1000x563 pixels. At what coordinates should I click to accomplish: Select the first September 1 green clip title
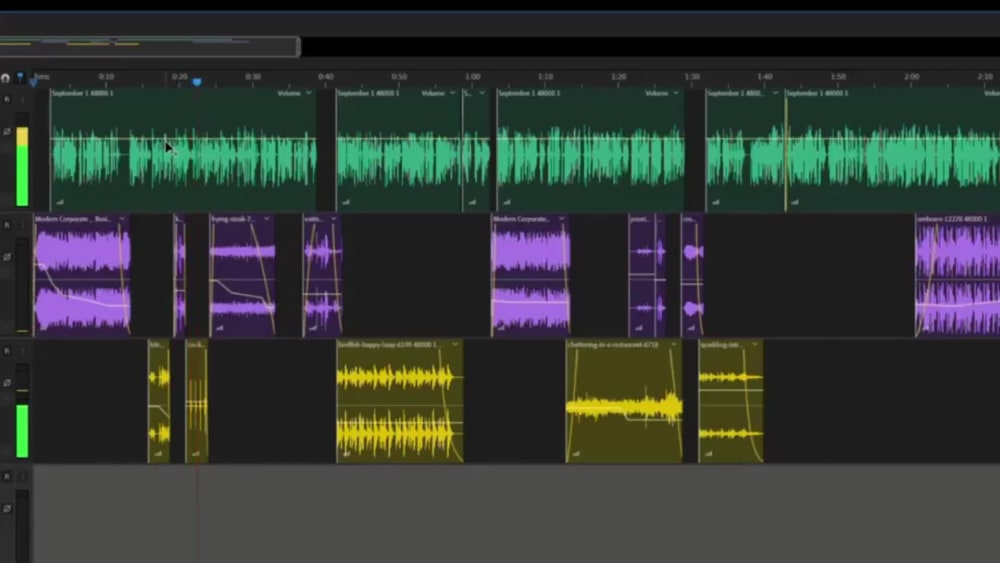tap(83, 93)
